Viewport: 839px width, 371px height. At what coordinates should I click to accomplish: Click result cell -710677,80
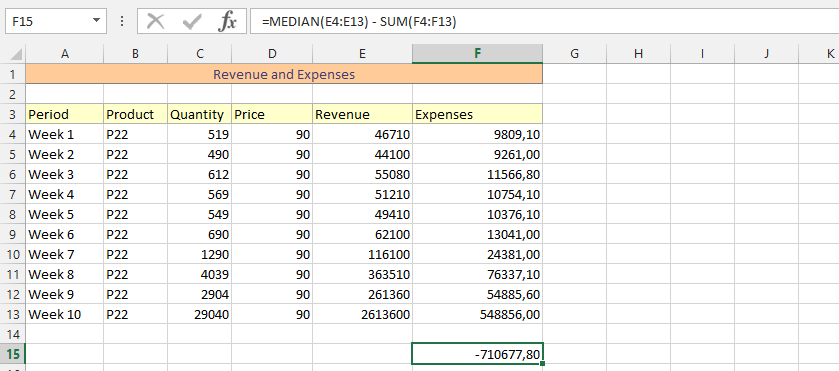point(477,354)
